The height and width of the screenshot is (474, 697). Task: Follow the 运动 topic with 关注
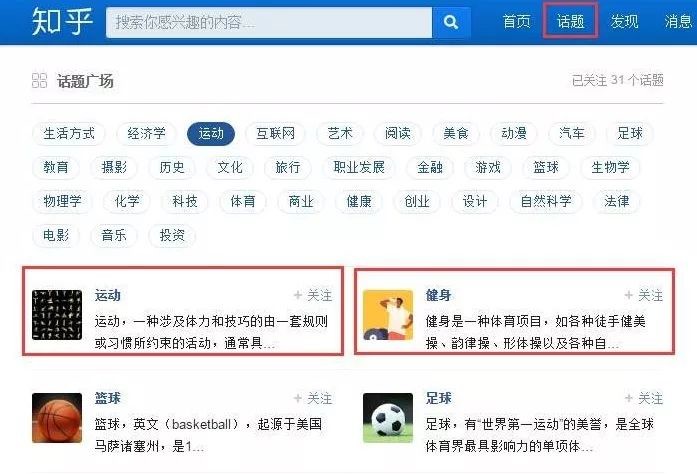(x=313, y=295)
